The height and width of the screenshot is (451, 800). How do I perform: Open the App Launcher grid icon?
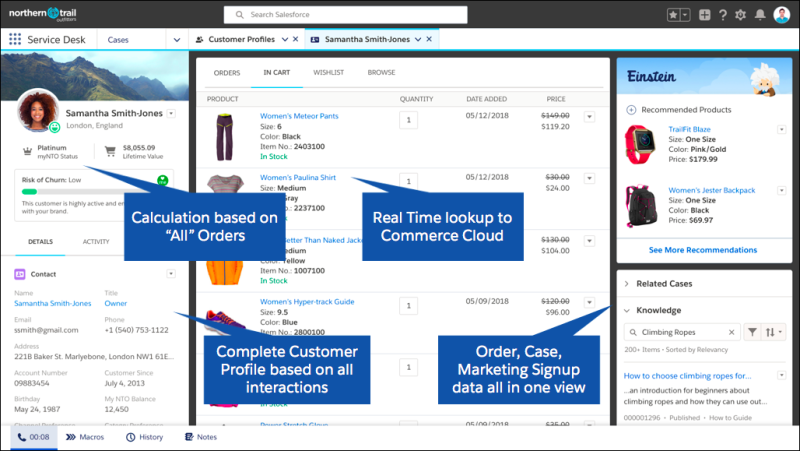15,39
